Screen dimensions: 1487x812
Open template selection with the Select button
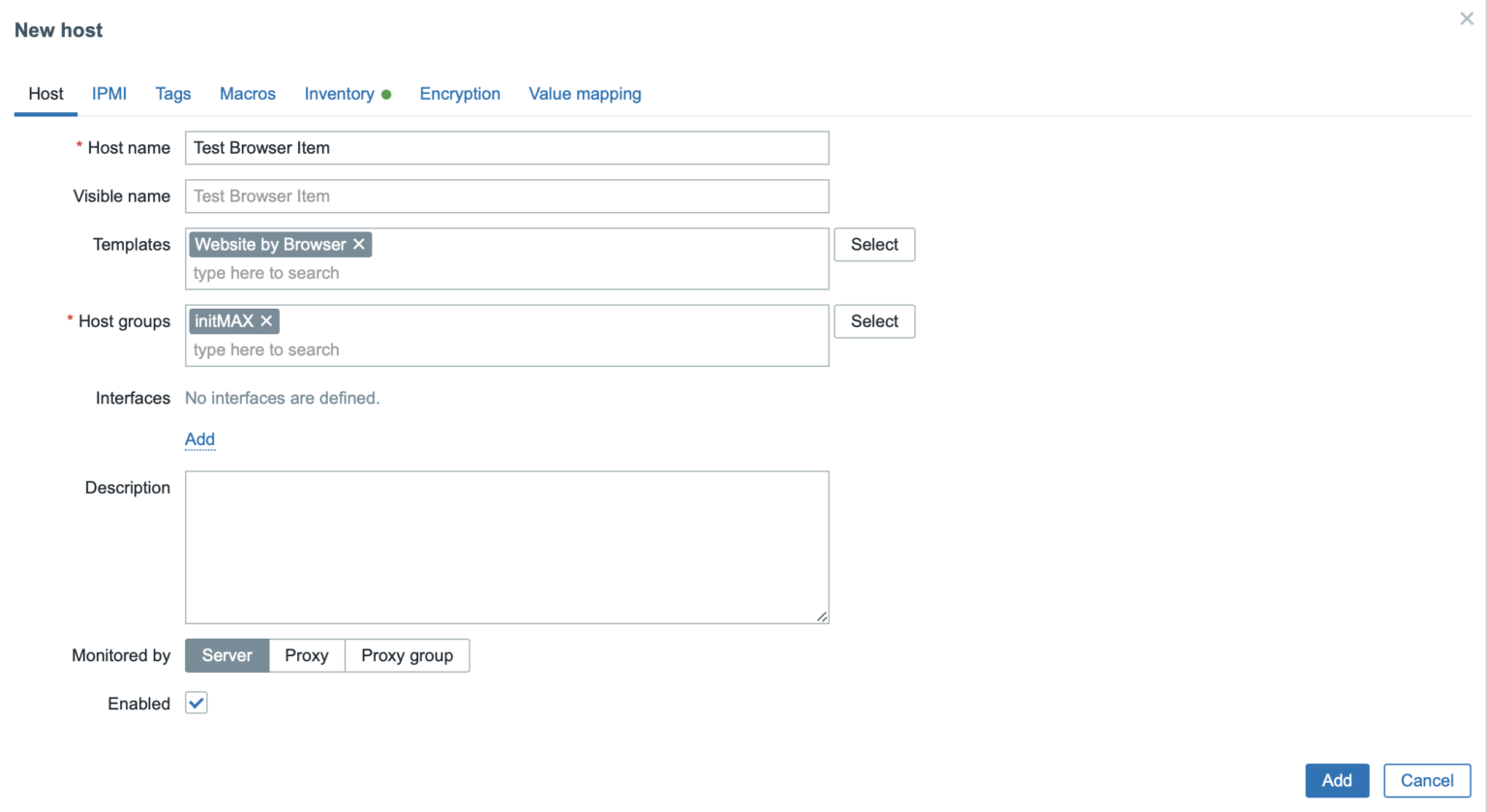873,244
